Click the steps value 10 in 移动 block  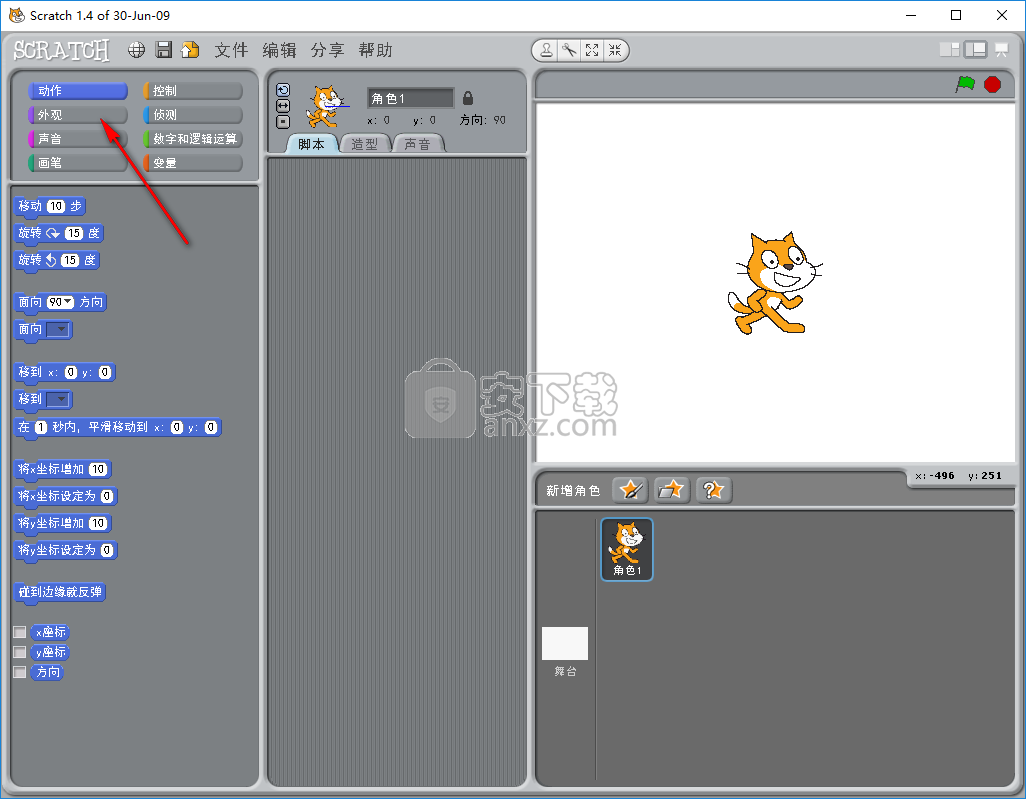56,206
